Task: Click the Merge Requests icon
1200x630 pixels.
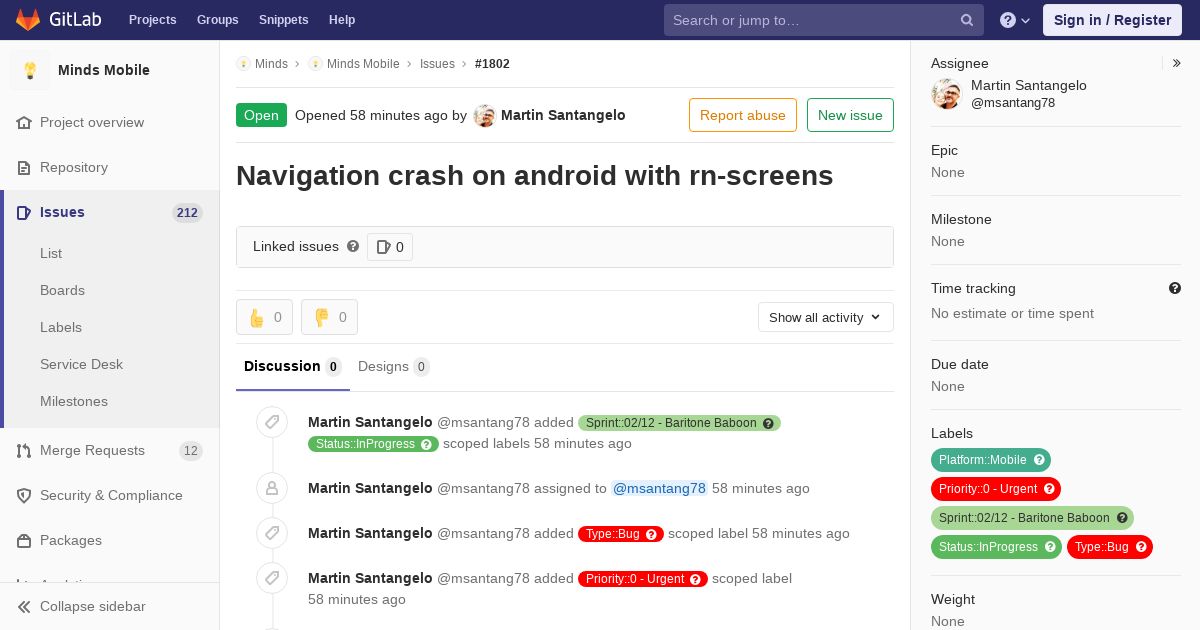Action: (24, 450)
